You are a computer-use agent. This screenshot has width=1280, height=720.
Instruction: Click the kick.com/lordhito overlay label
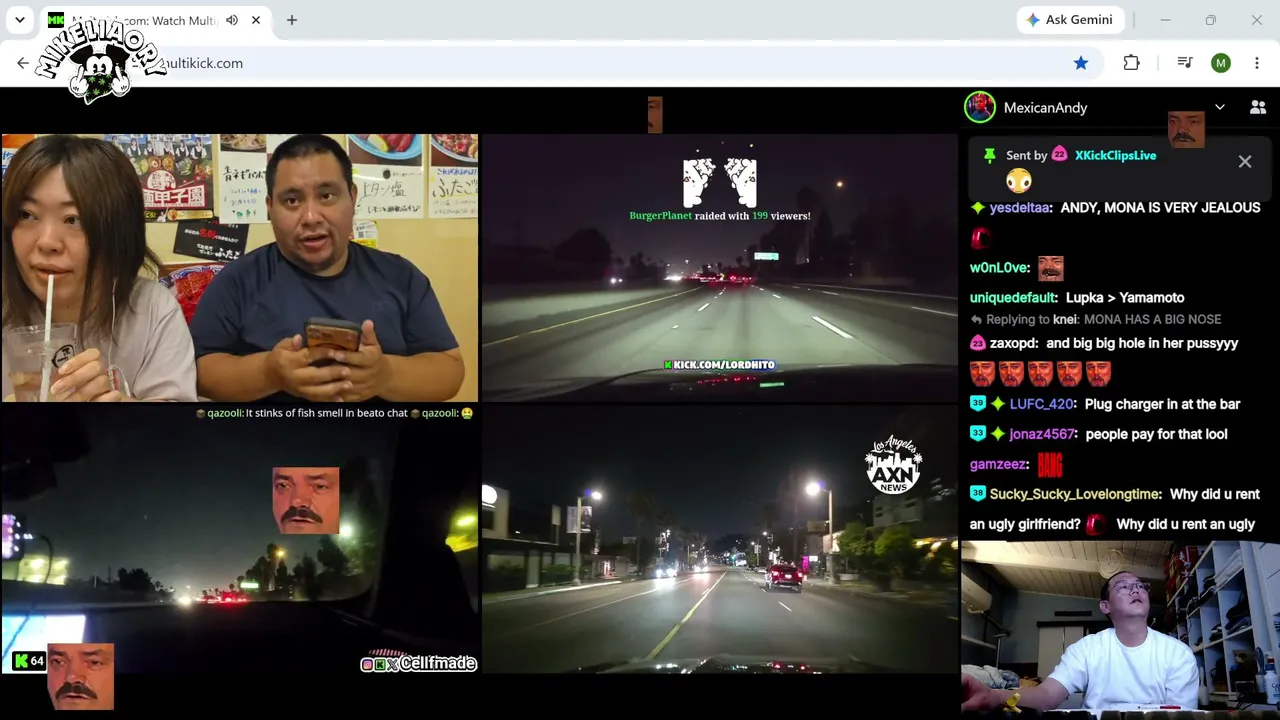tap(720, 365)
